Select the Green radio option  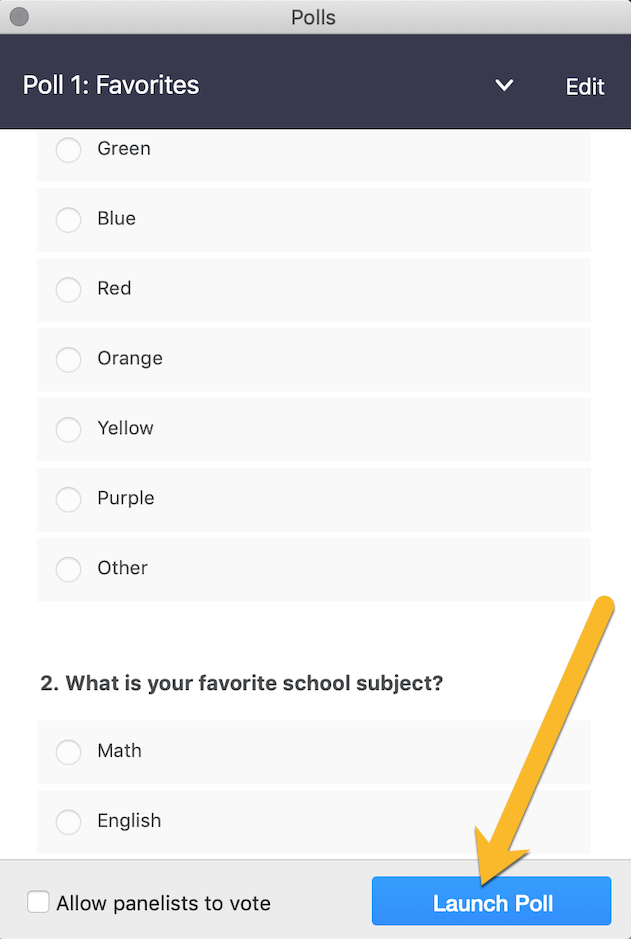(x=68, y=150)
